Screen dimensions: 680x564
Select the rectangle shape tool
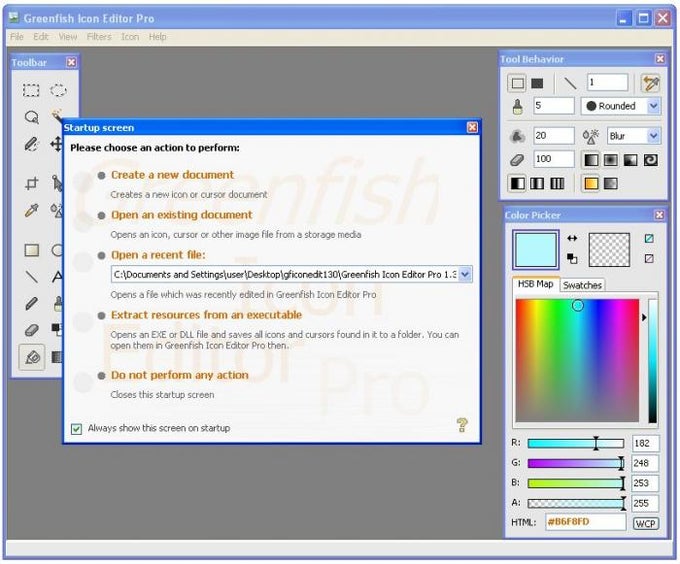pos(31,250)
